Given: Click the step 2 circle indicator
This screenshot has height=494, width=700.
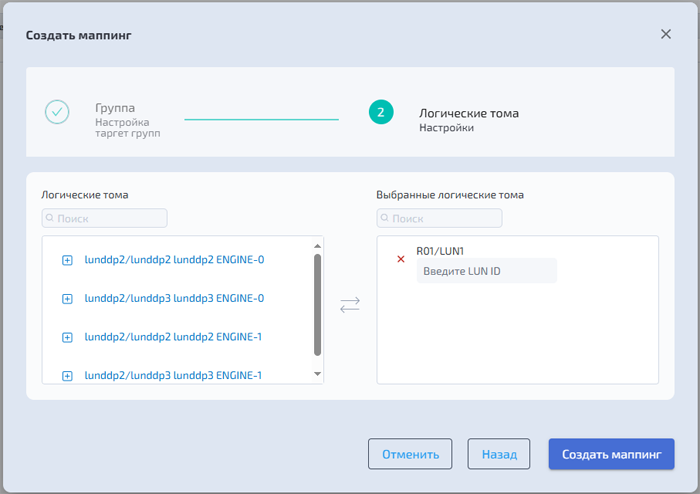Looking at the screenshot, I should tap(381, 112).
